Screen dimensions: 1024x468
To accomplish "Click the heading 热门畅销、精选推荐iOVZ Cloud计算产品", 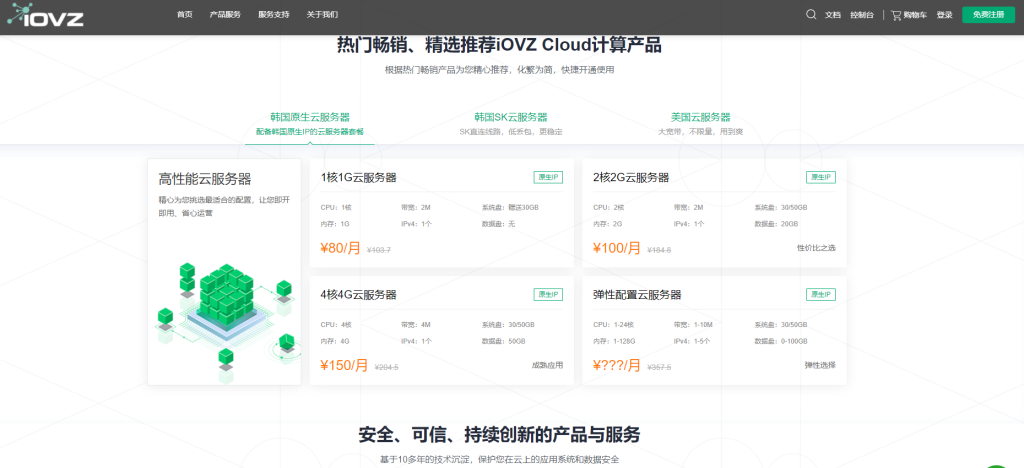I will coord(500,45).
